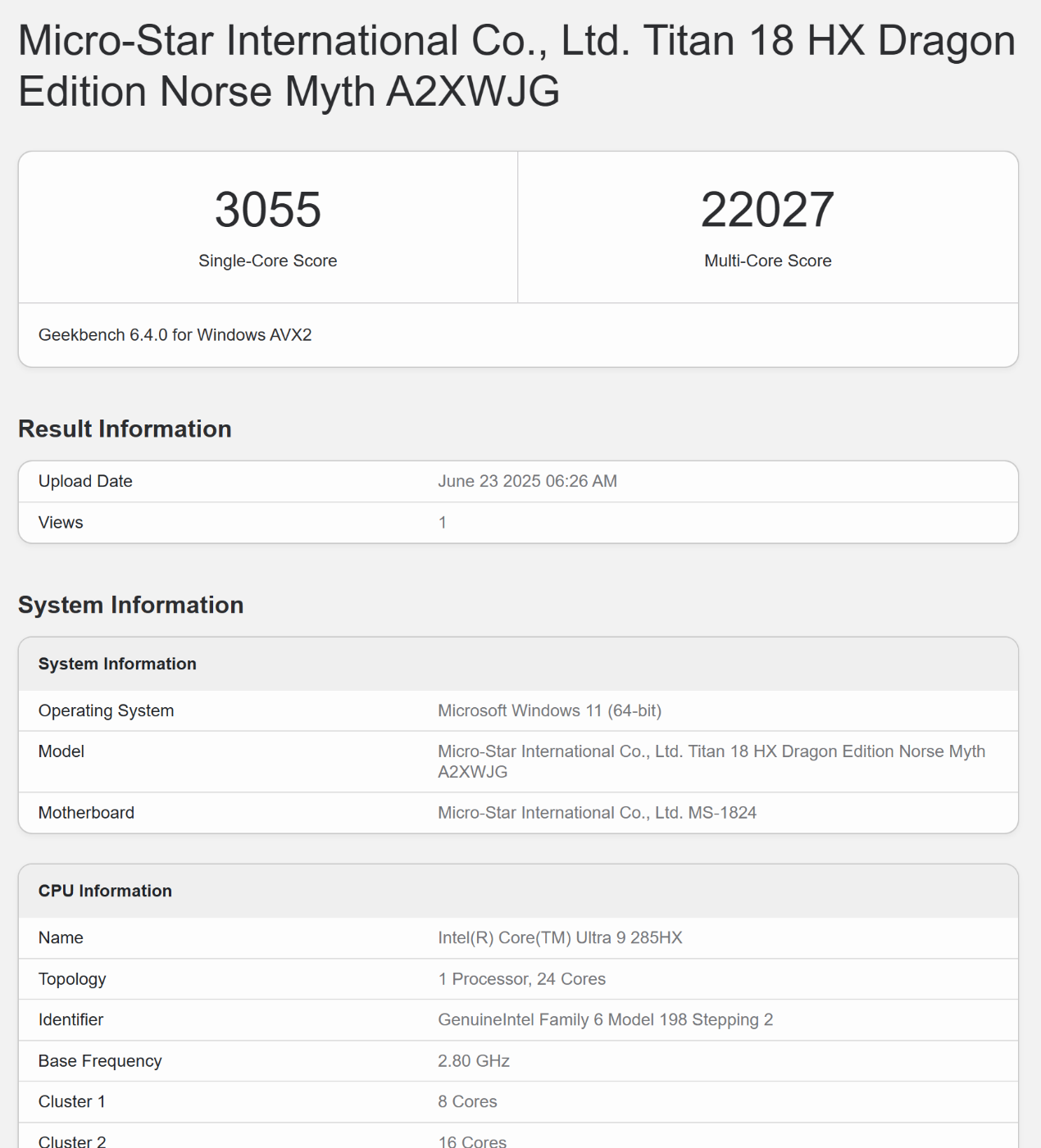The width and height of the screenshot is (1041, 1148).
Task: Click the Result Information heading
Action: point(125,429)
